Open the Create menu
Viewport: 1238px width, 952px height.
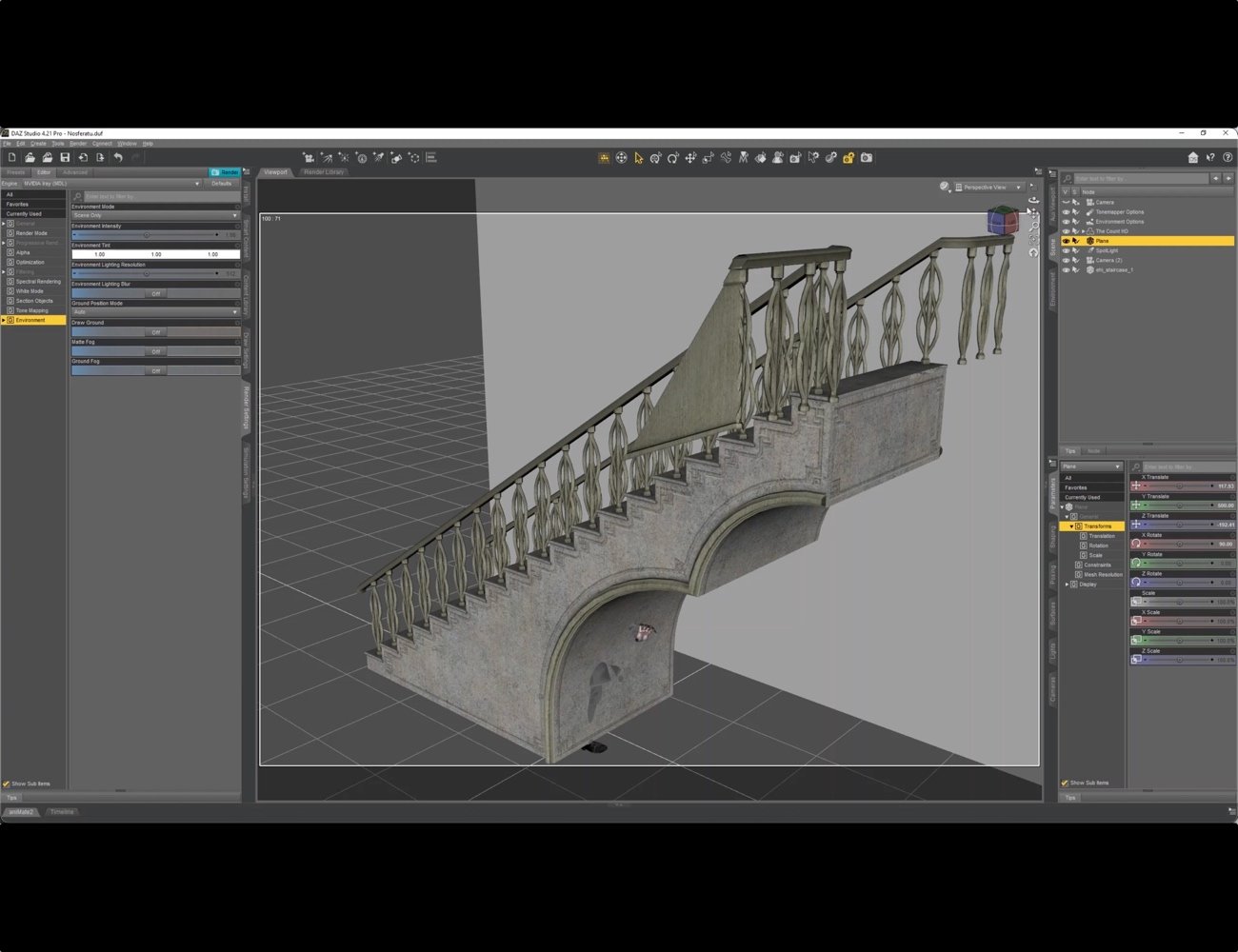(x=38, y=144)
